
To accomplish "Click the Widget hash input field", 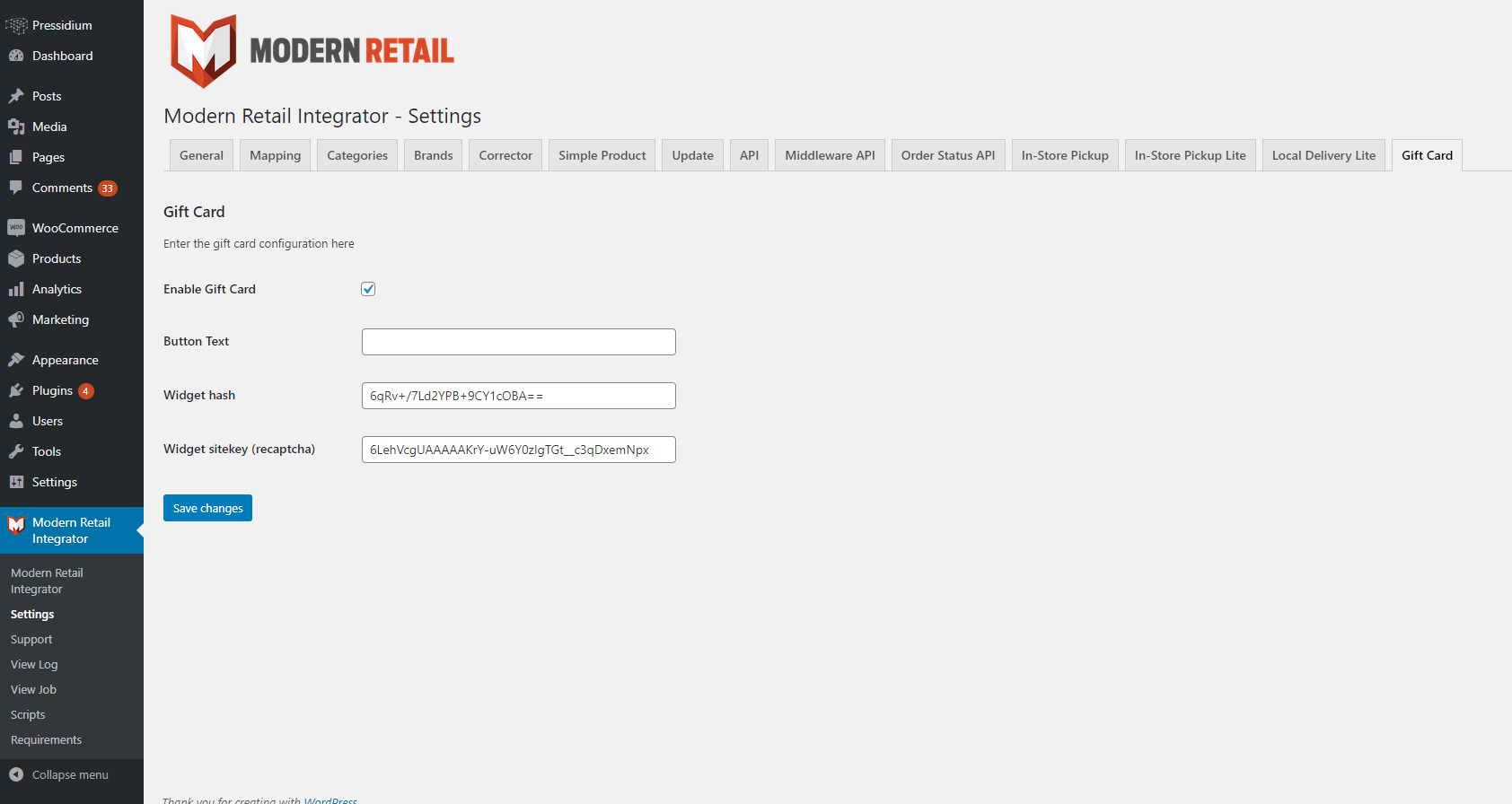I will pyautogui.click(x=519, y=396).
